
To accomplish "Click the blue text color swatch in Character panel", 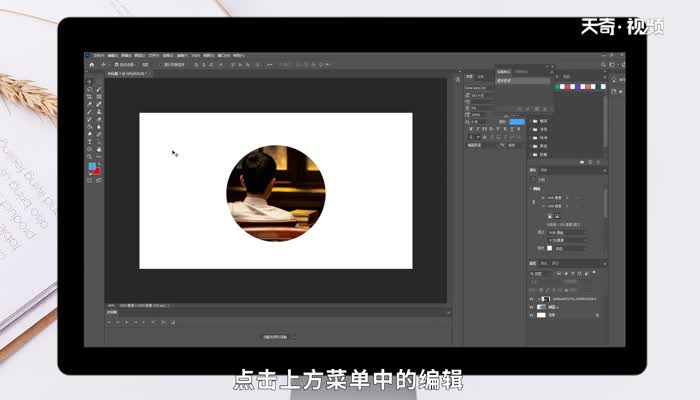I will [x=517, y=121].
